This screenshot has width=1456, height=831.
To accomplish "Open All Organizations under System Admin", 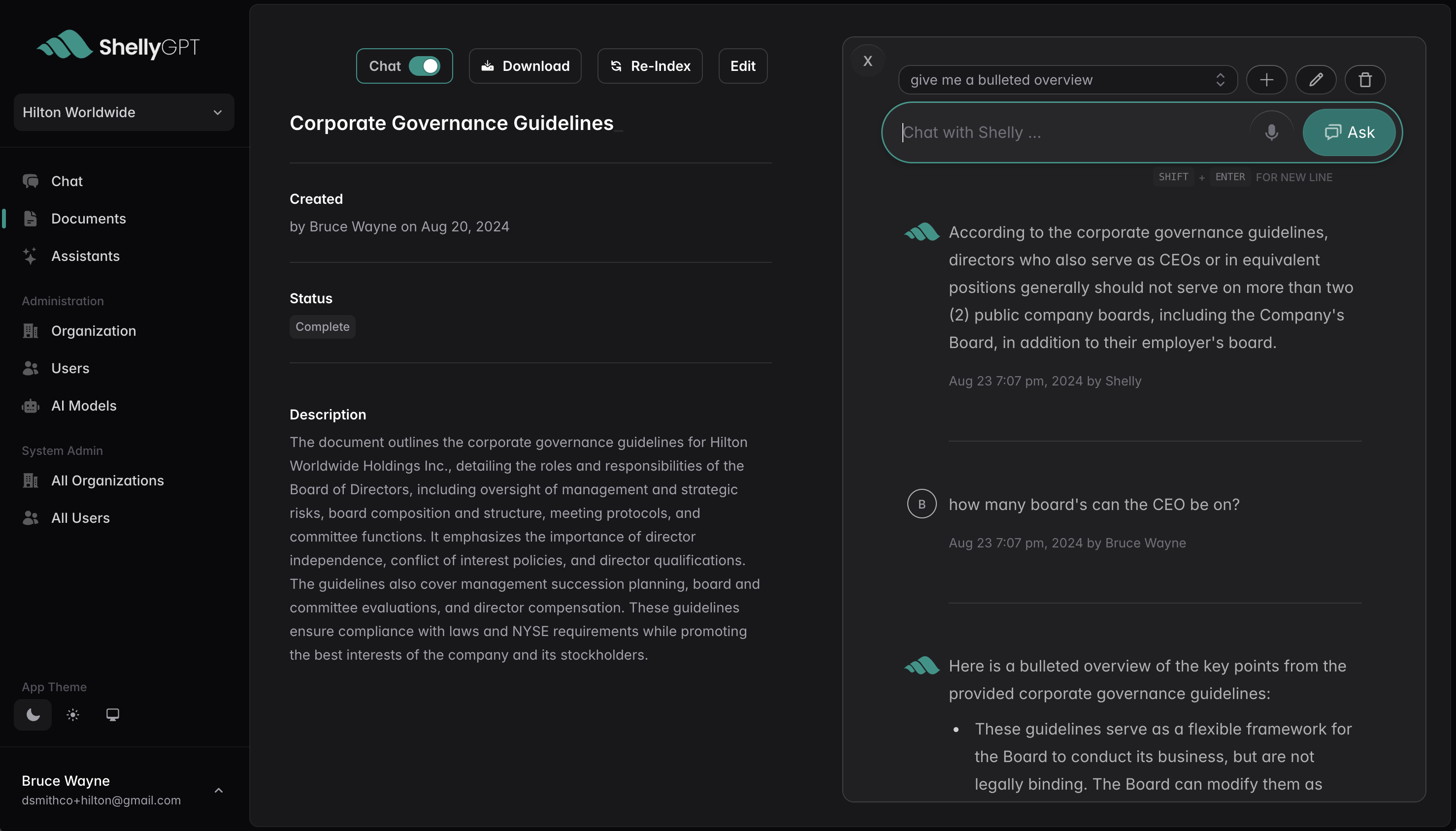I will click(107, 480).
